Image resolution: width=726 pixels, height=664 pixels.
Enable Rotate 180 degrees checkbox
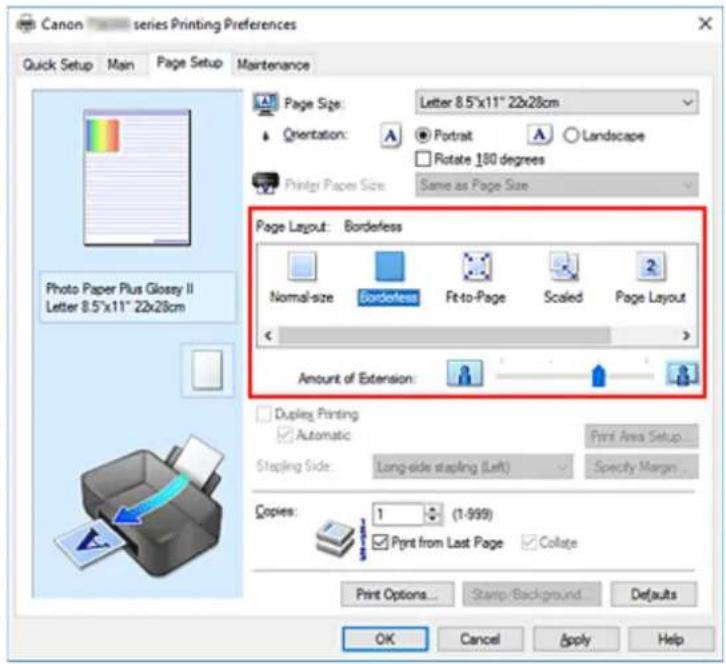423,159
